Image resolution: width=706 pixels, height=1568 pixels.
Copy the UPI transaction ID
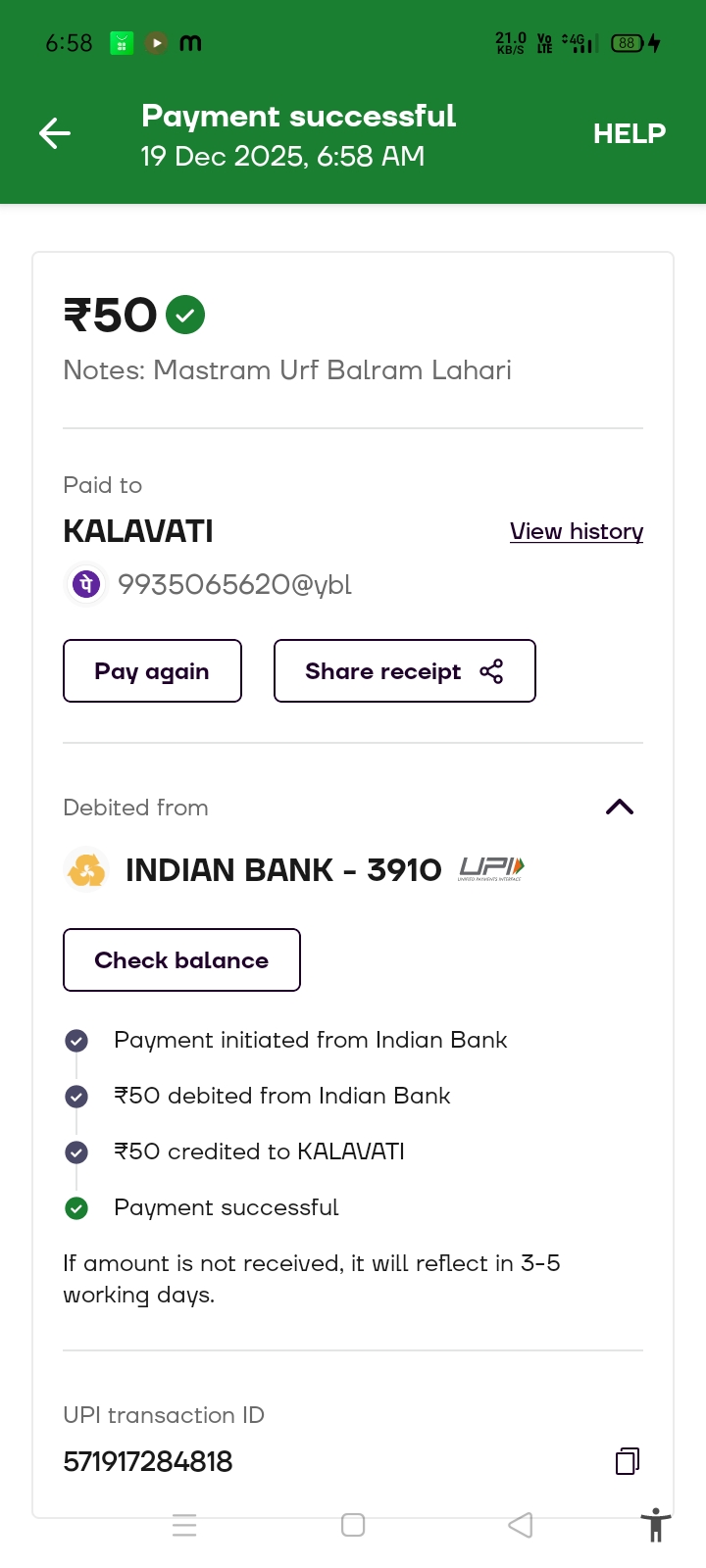click(627, 1461)
